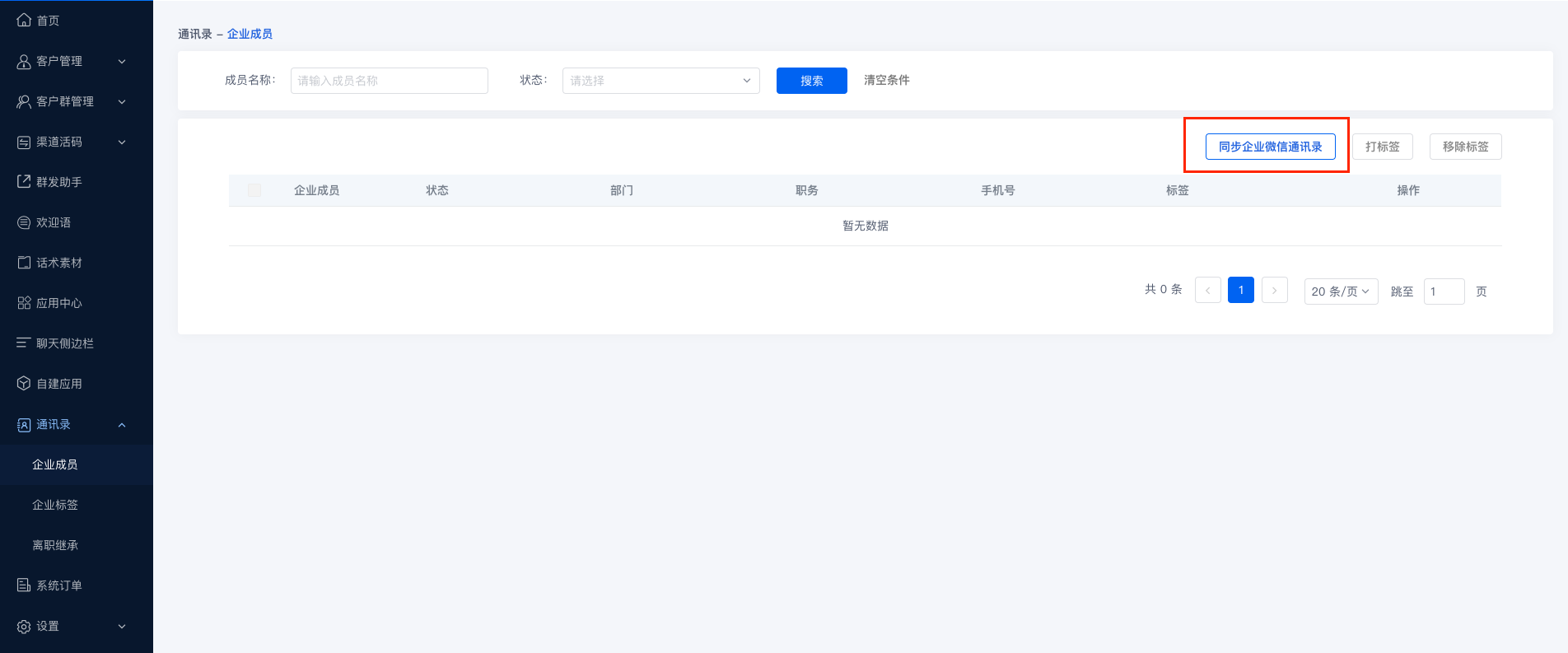
Task: Click the 自建应用 cube icon
Action: coord(24,384)
